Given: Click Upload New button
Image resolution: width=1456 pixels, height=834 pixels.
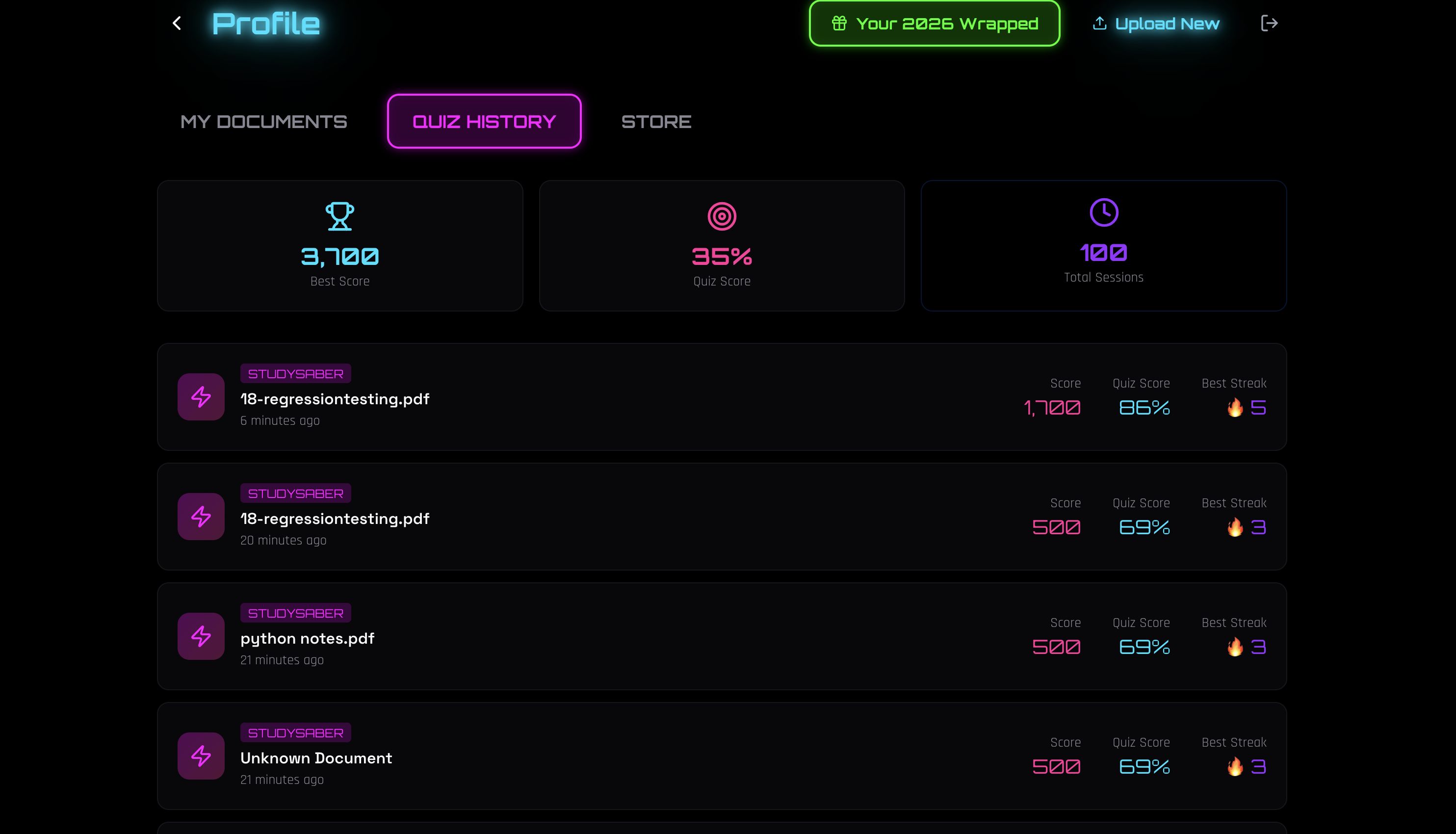Looking at the screenshot, I should (1156, 24).
